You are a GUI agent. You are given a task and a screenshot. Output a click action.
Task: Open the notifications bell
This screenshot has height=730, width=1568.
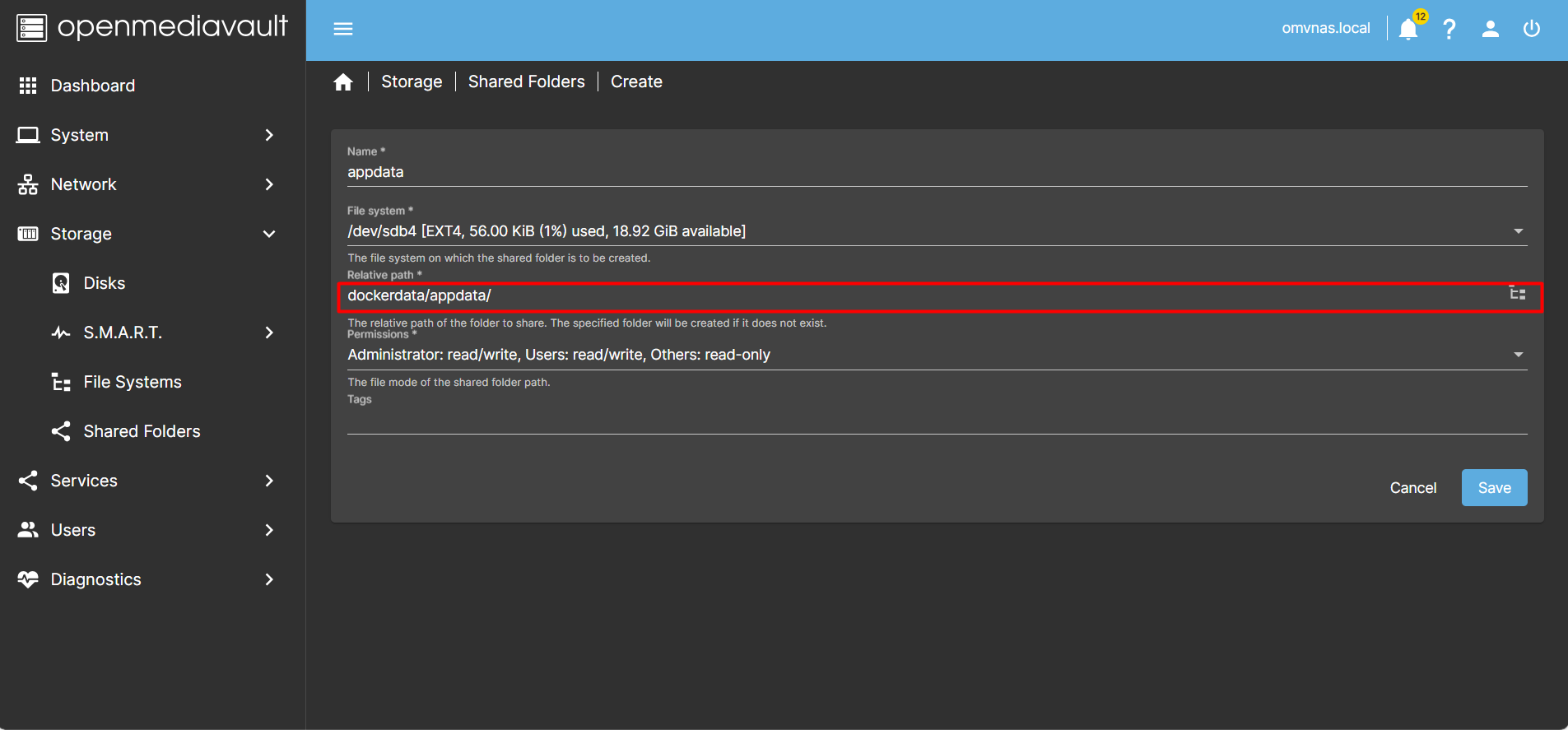[x=1408, y=29]
